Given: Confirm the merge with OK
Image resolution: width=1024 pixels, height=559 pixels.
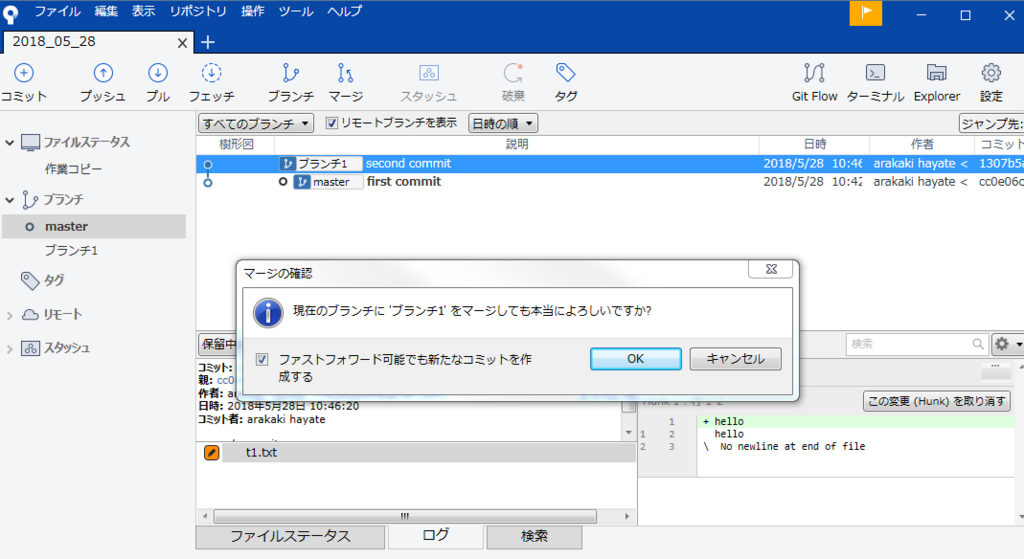Looking at the screenshot, I should click(635, 359).
